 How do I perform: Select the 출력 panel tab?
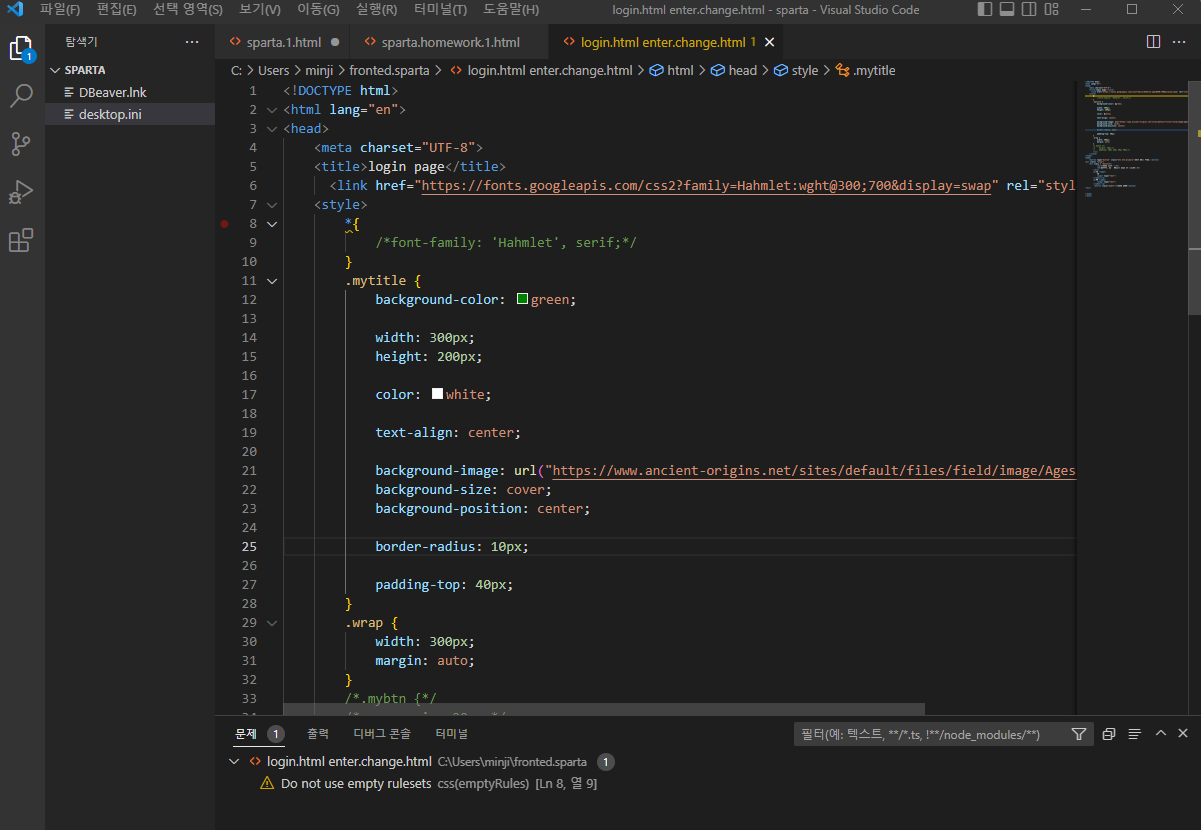(317, 733)
